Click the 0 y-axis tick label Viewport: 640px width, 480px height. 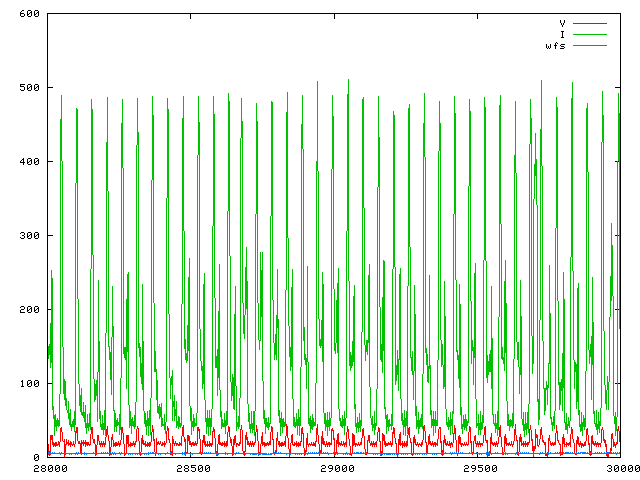pos(35,458)
